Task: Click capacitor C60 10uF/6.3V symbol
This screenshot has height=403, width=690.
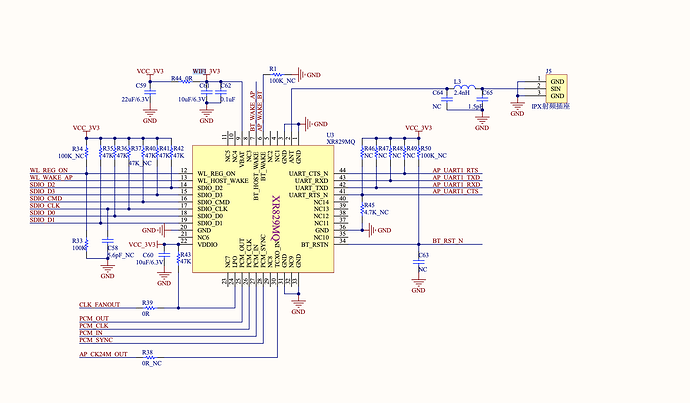Action: click(x=164, y=255)
